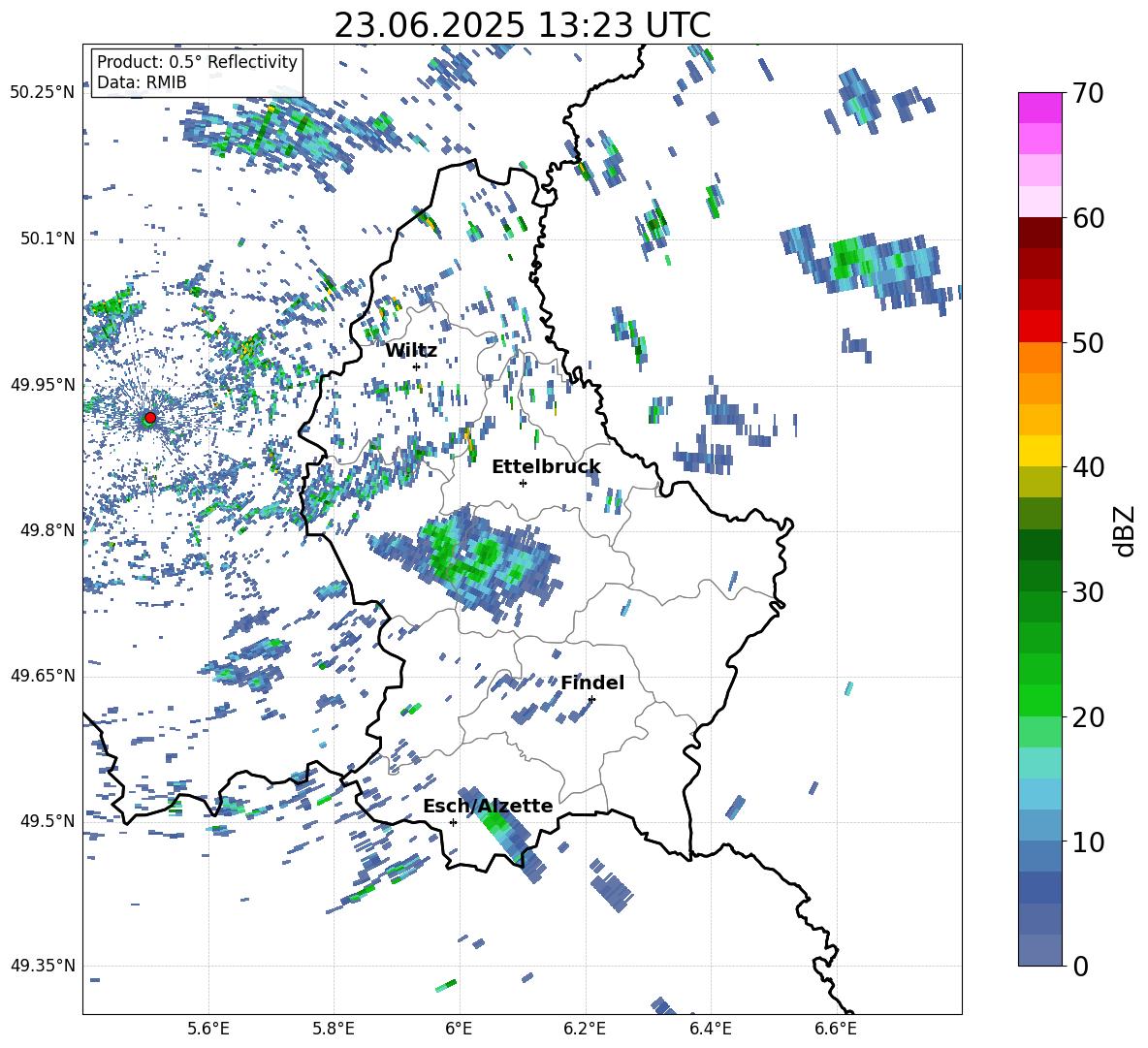The width and height of the screenshot is (1148, 1048).
Task: Click the colorbar tick label 0
Action: tap(1080, 966)
